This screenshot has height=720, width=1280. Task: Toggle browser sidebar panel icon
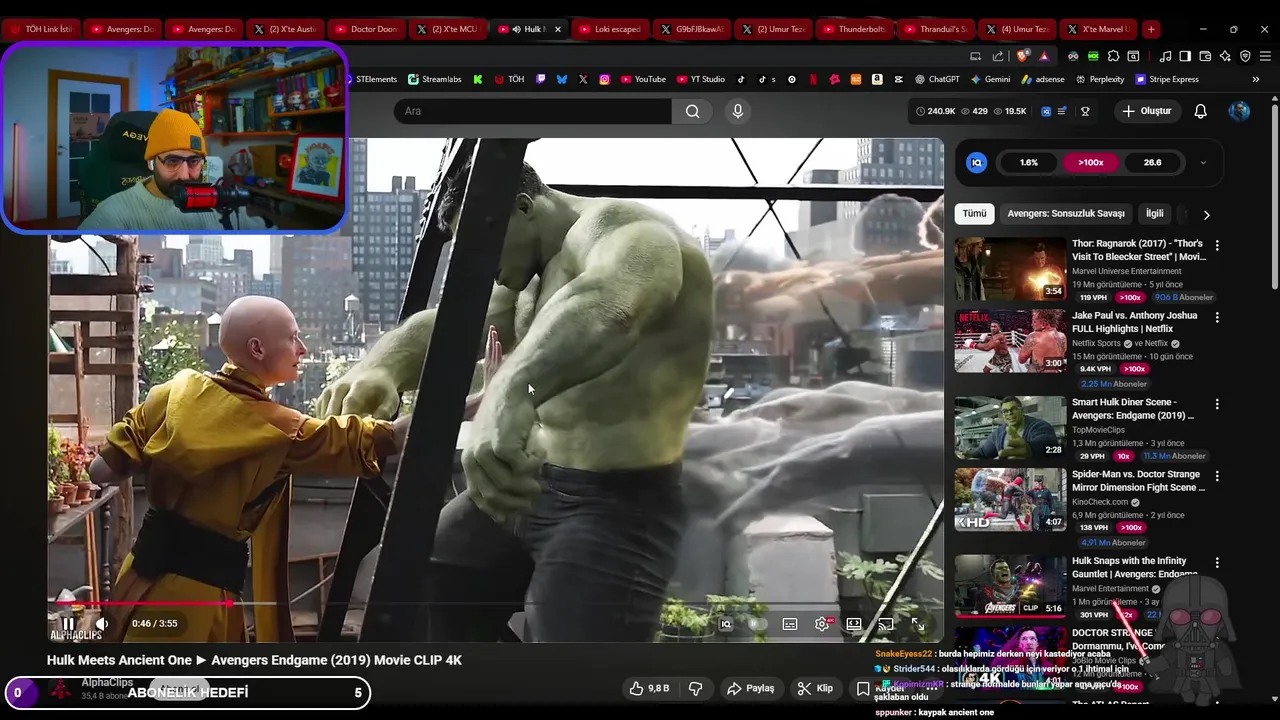(1185, 56)
